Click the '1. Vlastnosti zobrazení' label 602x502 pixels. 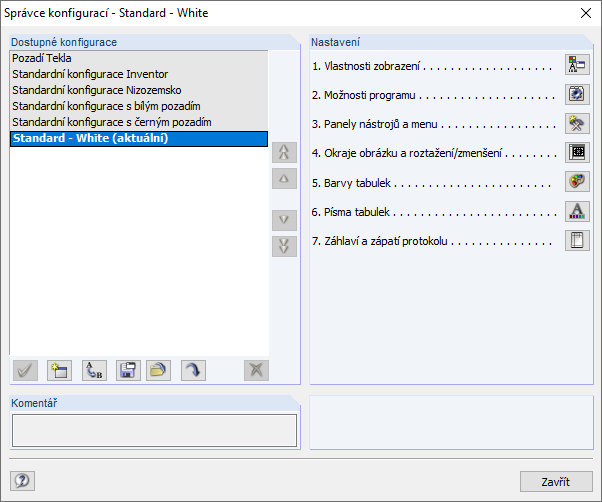(x=366, y=66)
